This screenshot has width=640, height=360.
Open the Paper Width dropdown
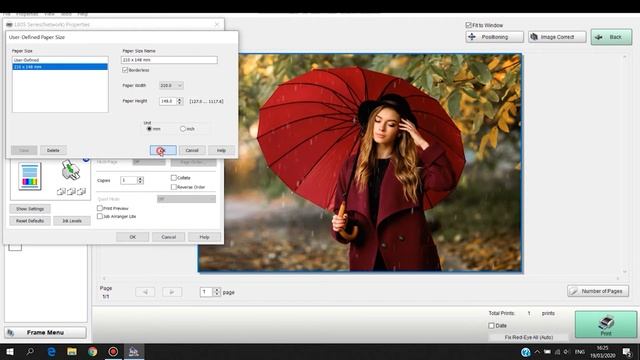(x=171, y=86)
